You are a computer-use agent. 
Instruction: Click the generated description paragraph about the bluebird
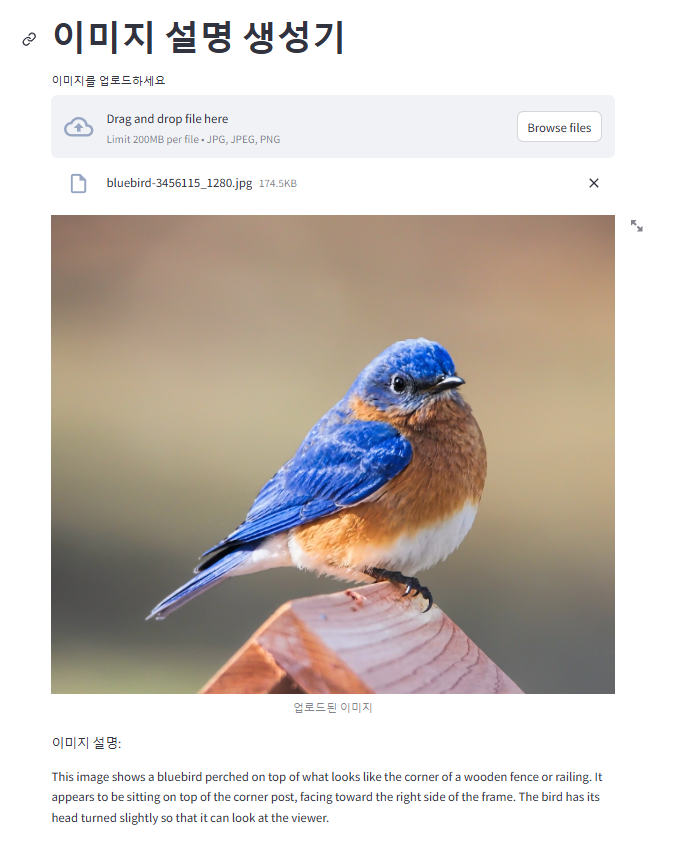327,797
